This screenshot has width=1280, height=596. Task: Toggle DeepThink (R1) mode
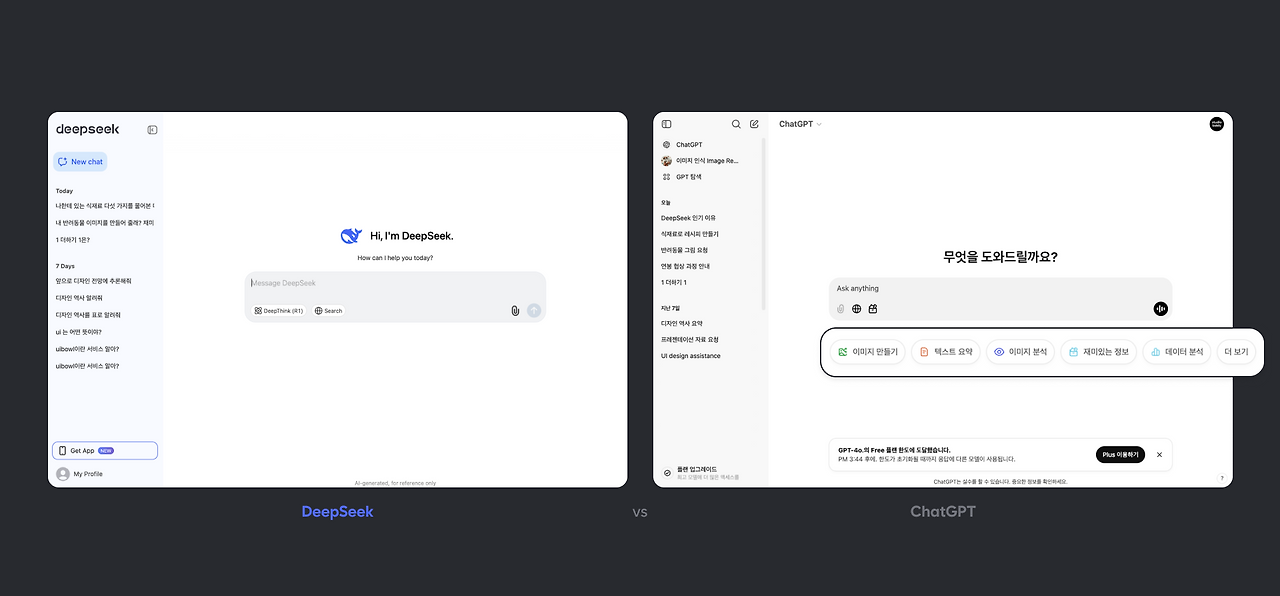[x=279, y=311]
